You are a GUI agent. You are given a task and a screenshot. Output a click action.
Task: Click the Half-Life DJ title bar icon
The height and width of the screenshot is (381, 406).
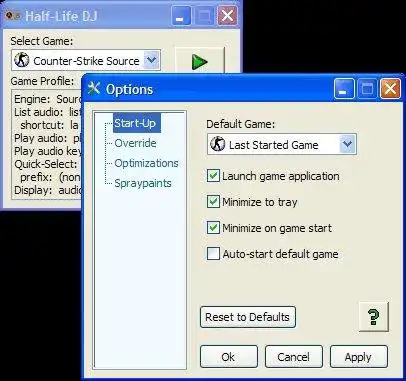point(13,15)
